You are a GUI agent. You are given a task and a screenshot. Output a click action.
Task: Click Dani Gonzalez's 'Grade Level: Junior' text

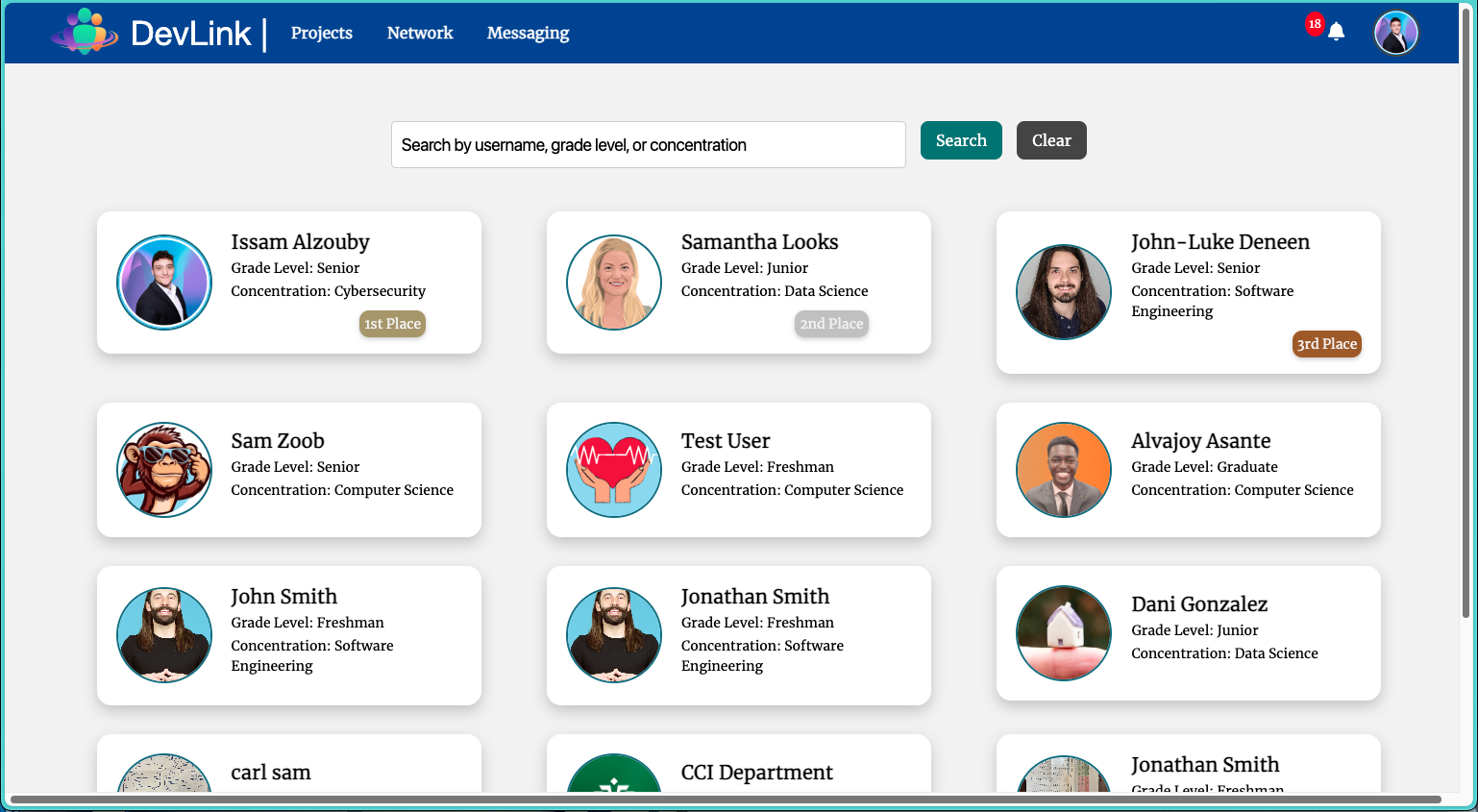point(1195,630)
